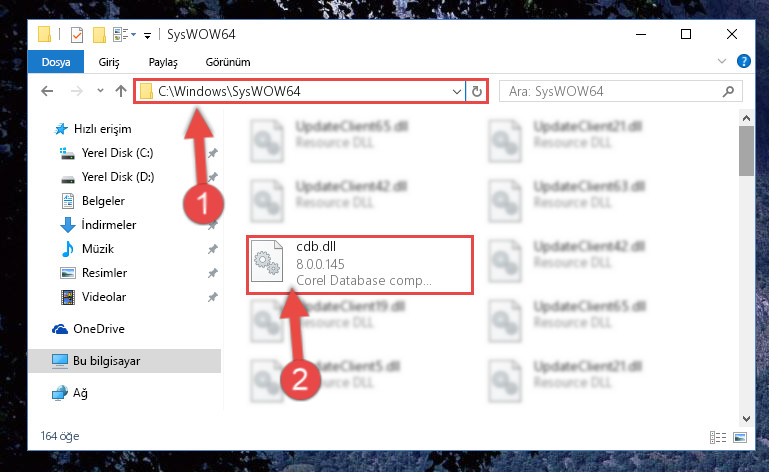Refresh the SysWOW64 folder view
This screenshot has height=472, width=769.
click(476, 92)
